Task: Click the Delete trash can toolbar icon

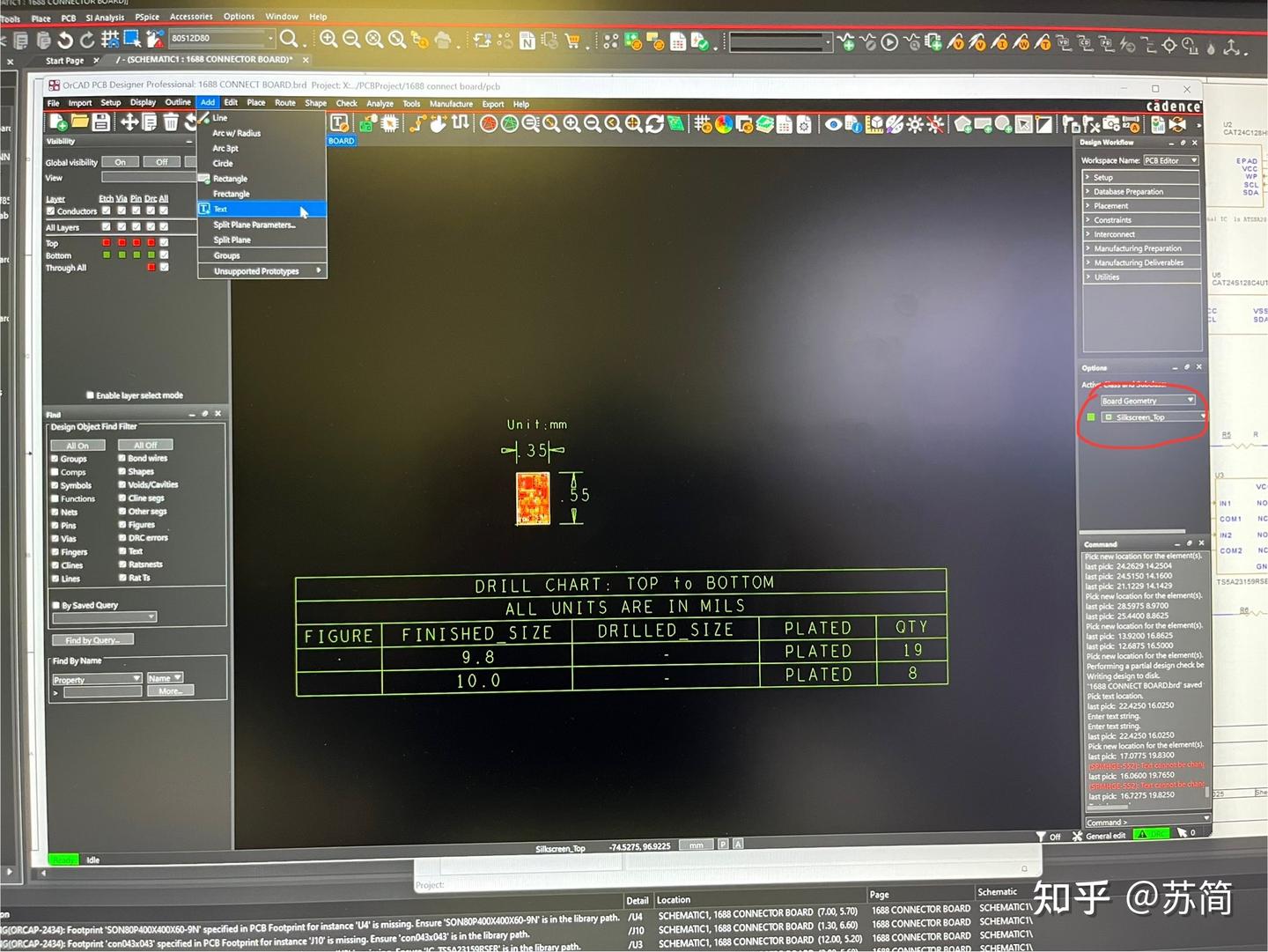Action: (x=171, y=122)
